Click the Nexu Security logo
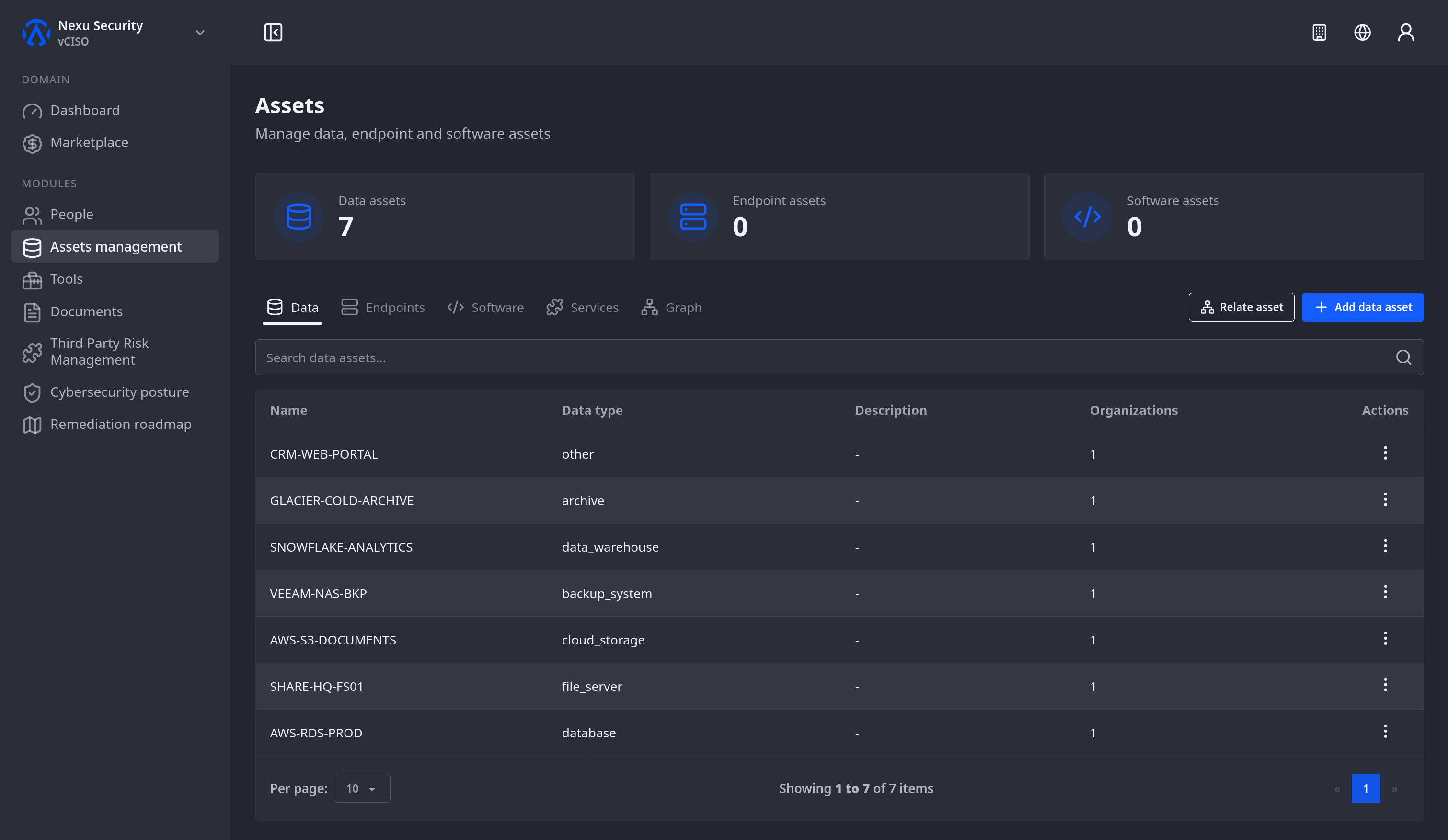Image resolution: width=1448 pixels, height=840 pixels. [x=35, y=32]
